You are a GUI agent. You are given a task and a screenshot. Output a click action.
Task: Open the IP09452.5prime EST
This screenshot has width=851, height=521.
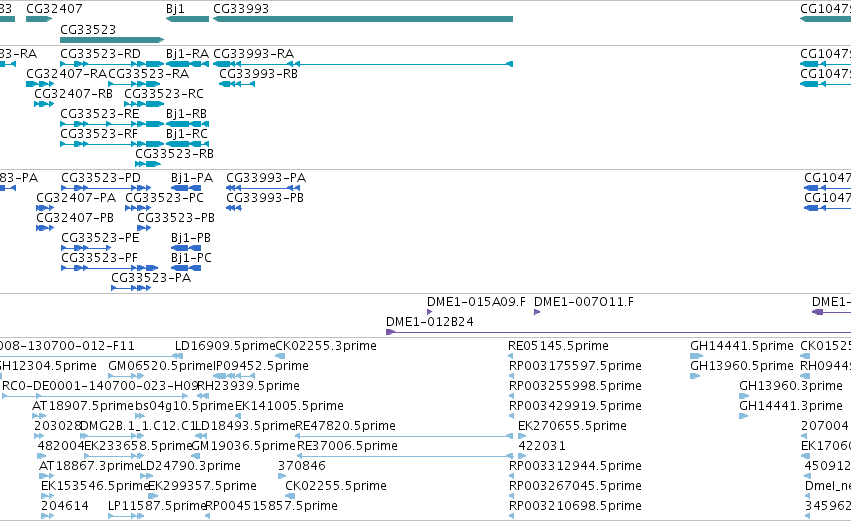(x=234, y=376)
